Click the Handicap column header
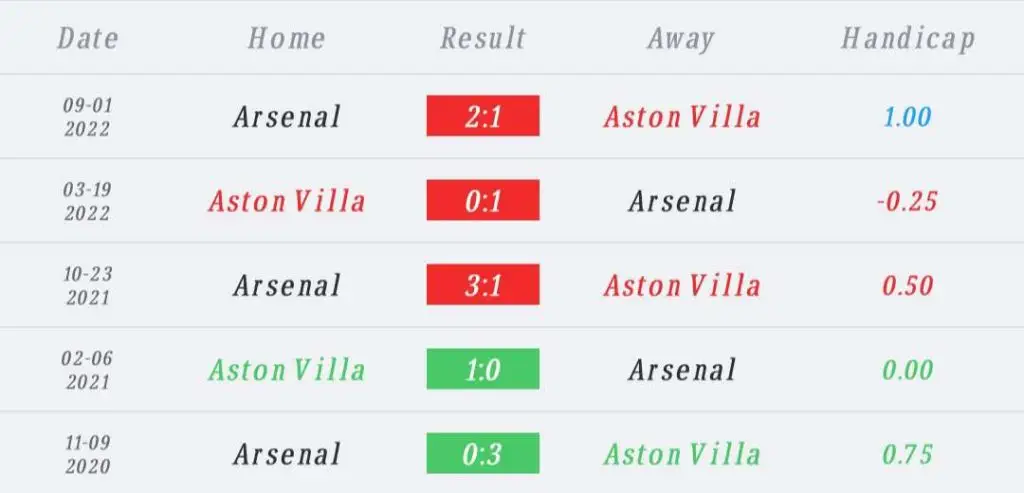 [x=908, y=39]
